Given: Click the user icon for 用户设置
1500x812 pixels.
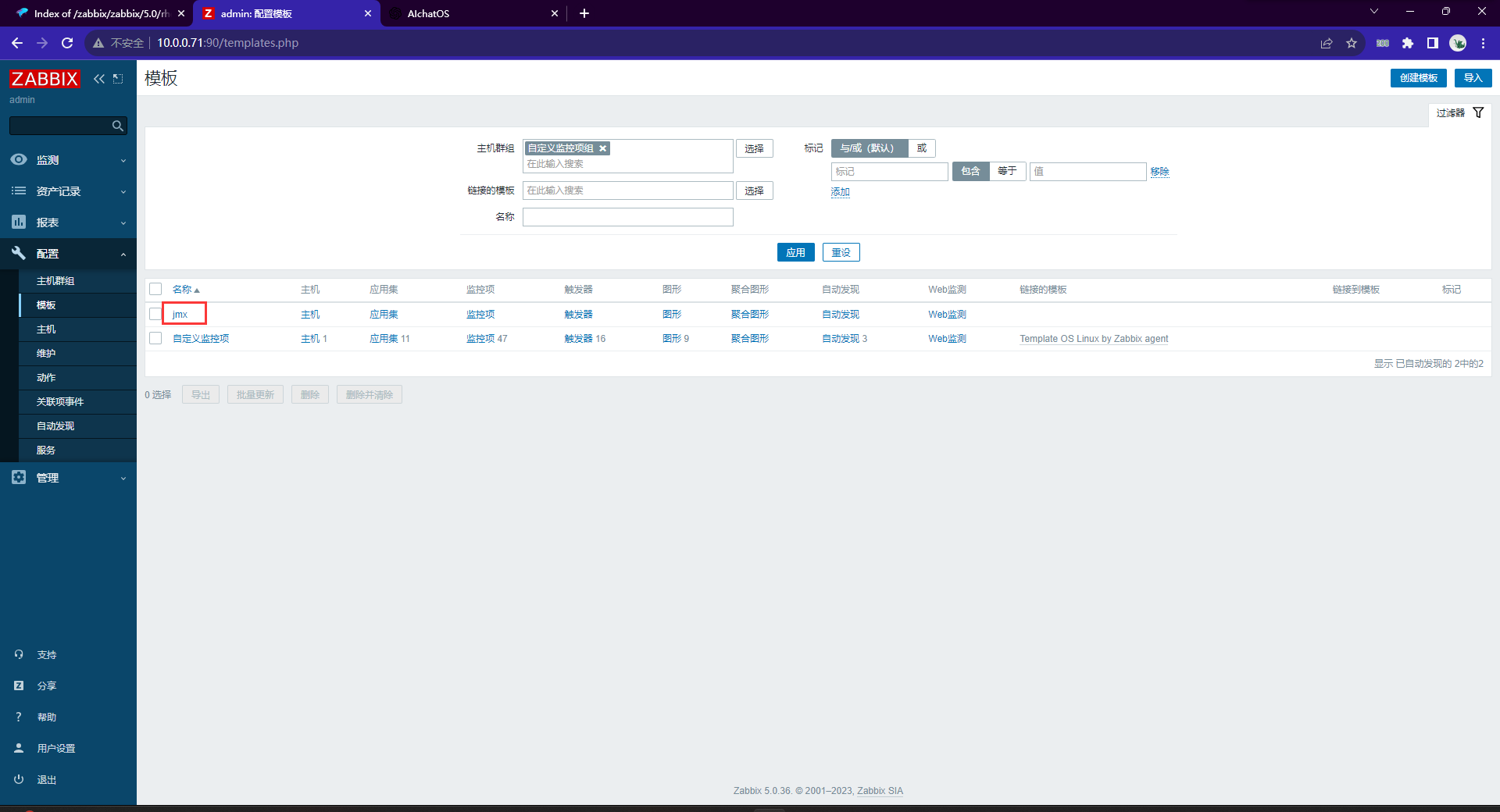Looking at the screenshot, I should [19, 748].
